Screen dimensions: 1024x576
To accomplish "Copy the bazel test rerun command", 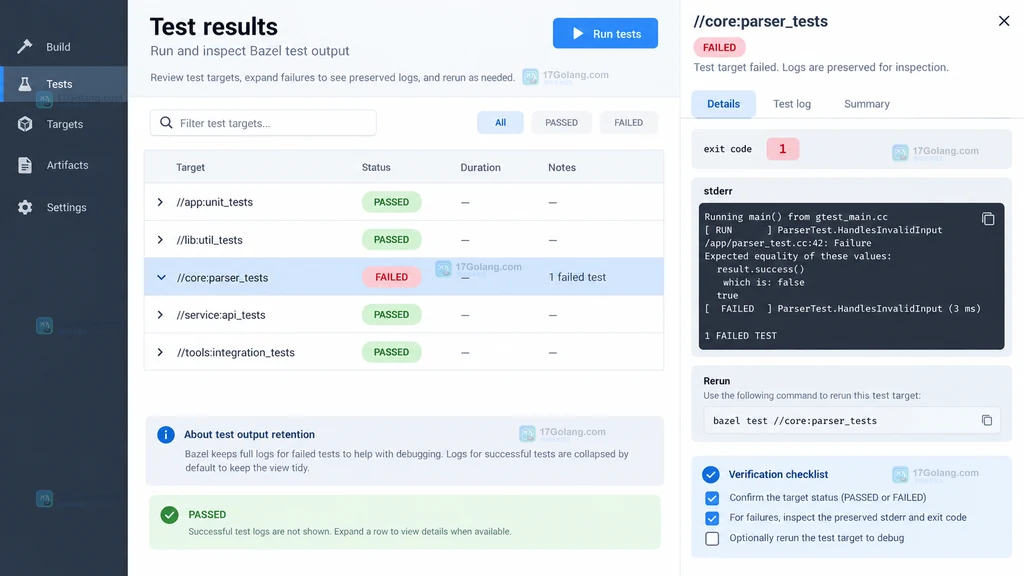I will tap(987, 421).
